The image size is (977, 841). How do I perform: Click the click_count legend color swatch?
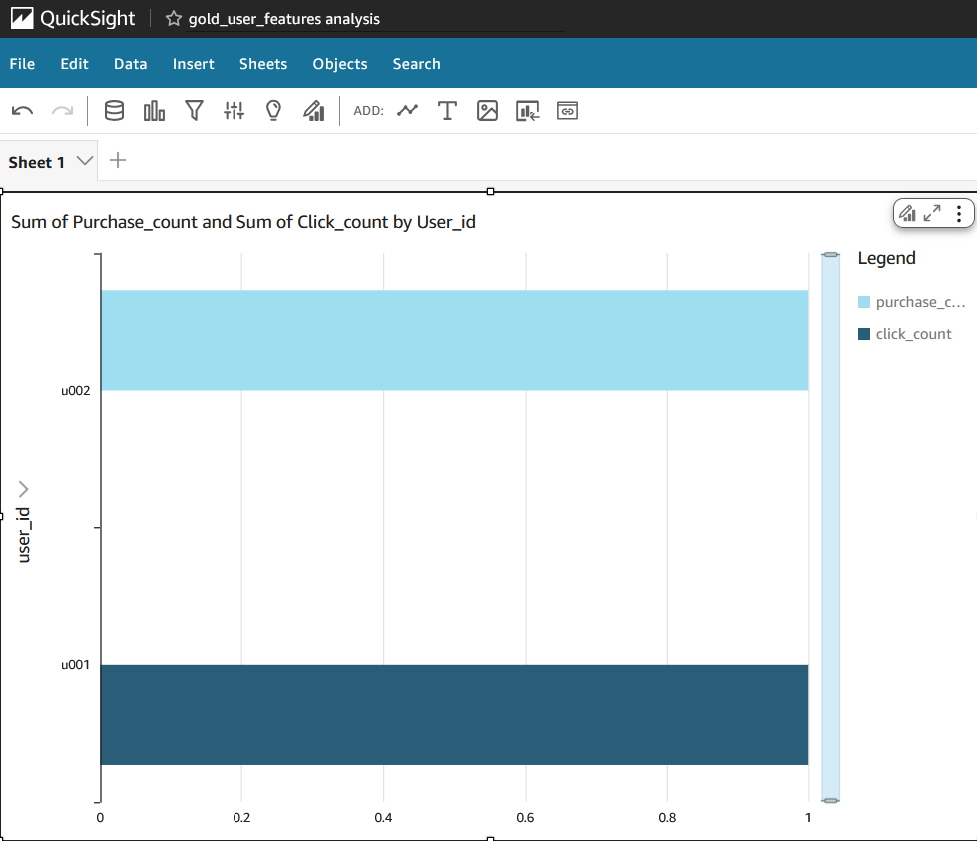point(864,334)
